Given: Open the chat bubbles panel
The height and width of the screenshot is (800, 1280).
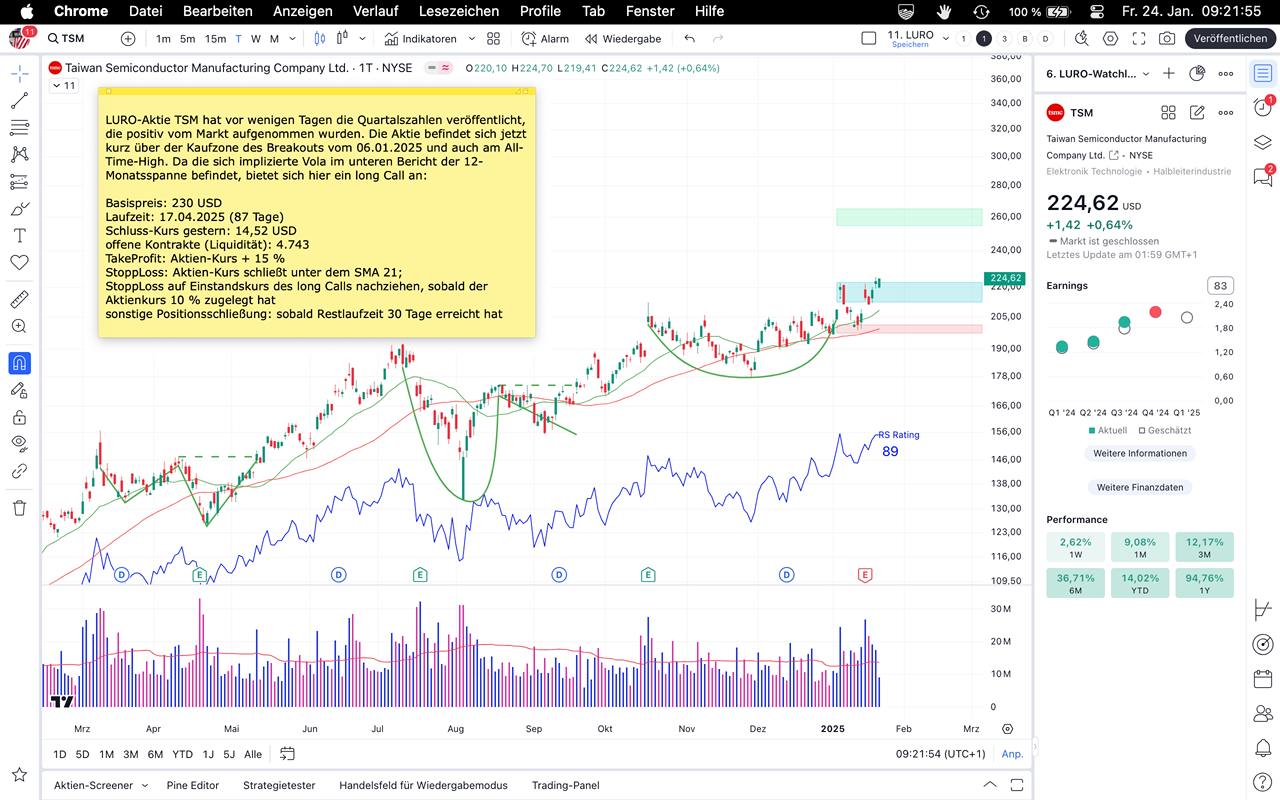Looking at the screenshot, I should (1262, 177).
